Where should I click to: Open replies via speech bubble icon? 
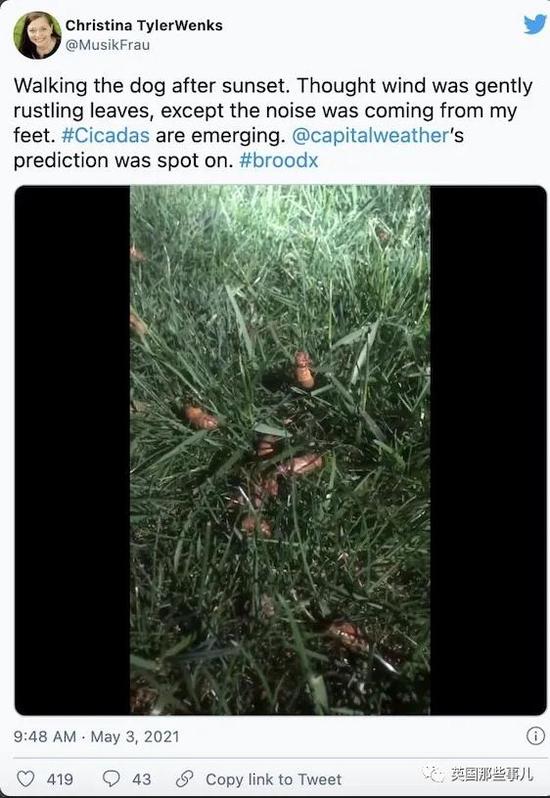pyautogui.click(x=111, y=779)
